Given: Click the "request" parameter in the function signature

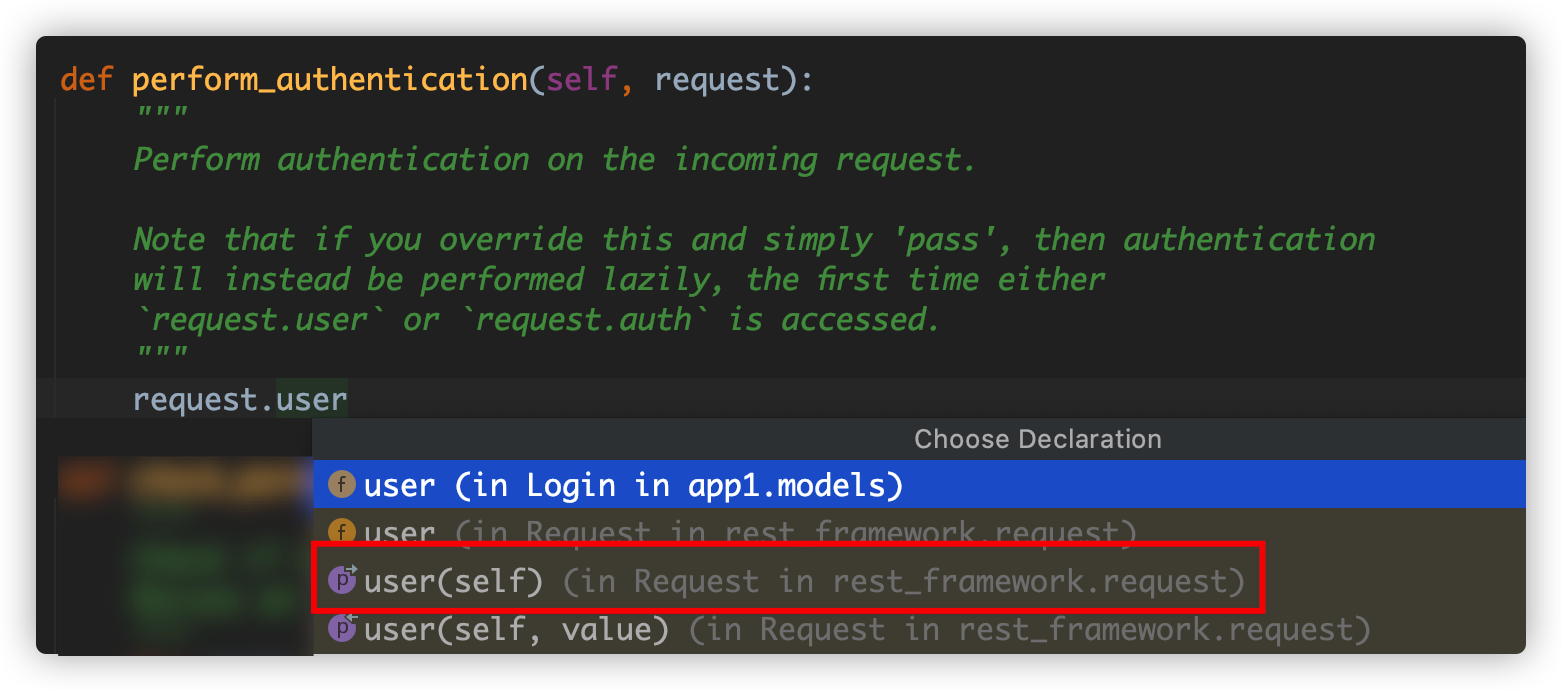Looking at the screenshot, I should 716,80.
